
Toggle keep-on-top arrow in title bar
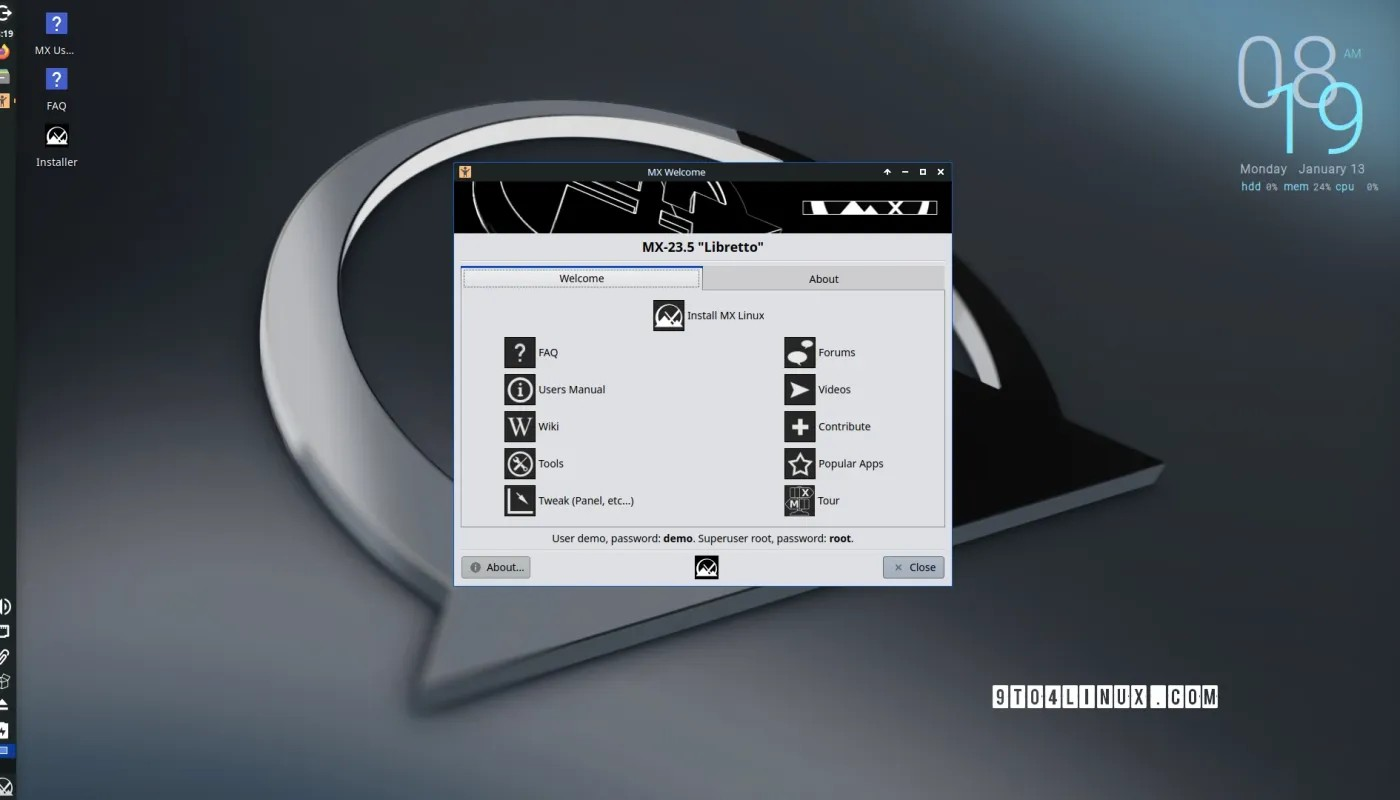pyautogui.click(x=887, y=172)
